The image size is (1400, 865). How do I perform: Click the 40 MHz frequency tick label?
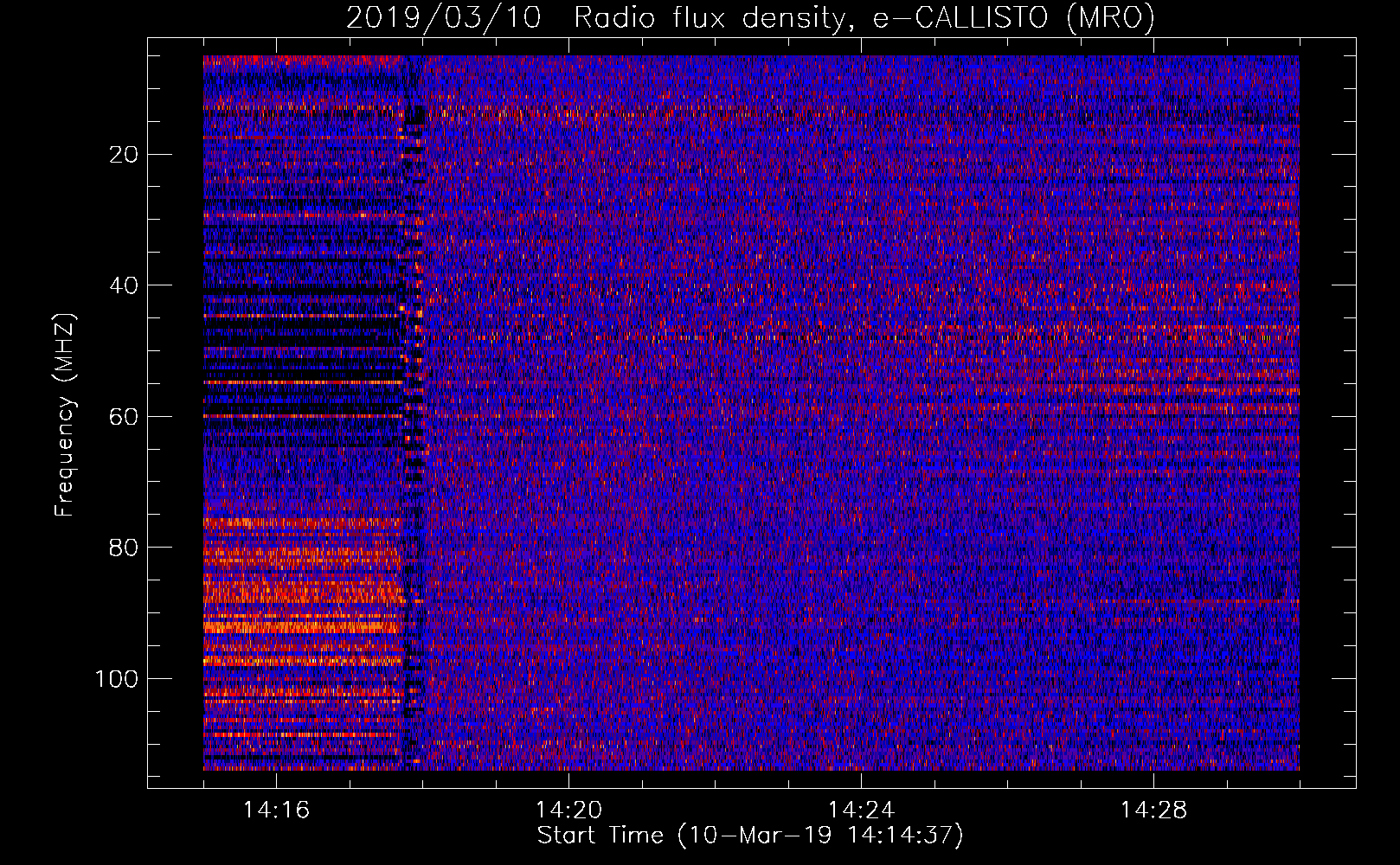[x=125, y=285]
